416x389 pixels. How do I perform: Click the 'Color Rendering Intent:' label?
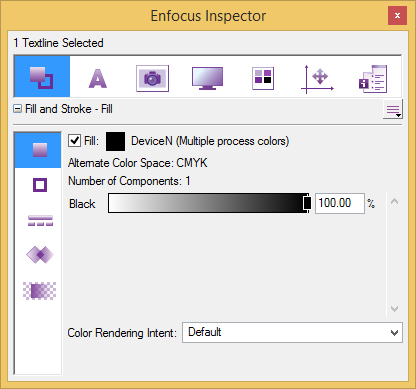[x=122, y=333]
